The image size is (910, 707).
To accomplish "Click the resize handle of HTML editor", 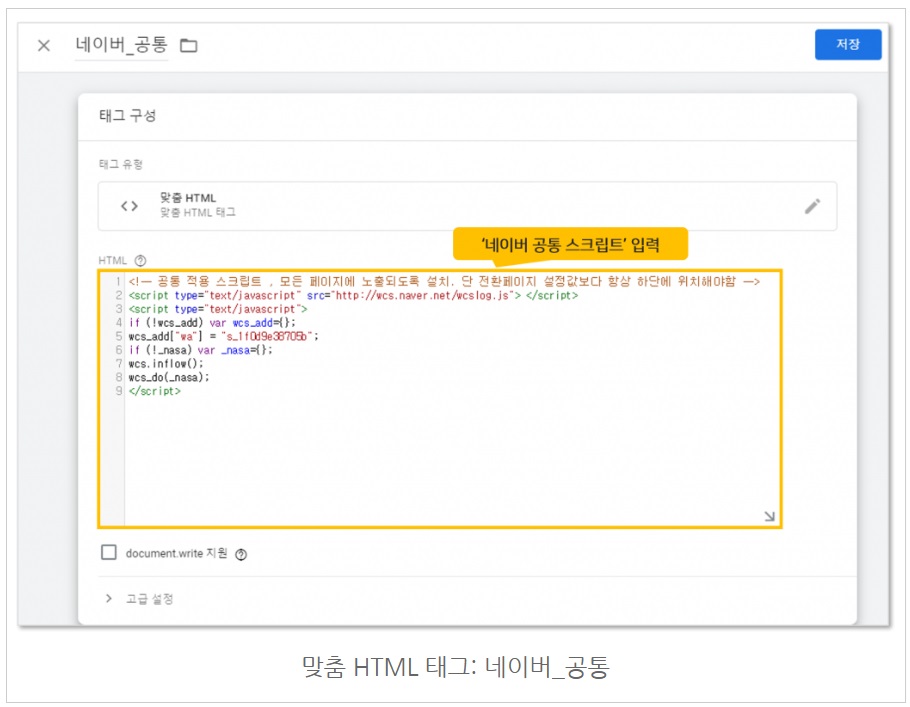I will [x=770, y=516].
